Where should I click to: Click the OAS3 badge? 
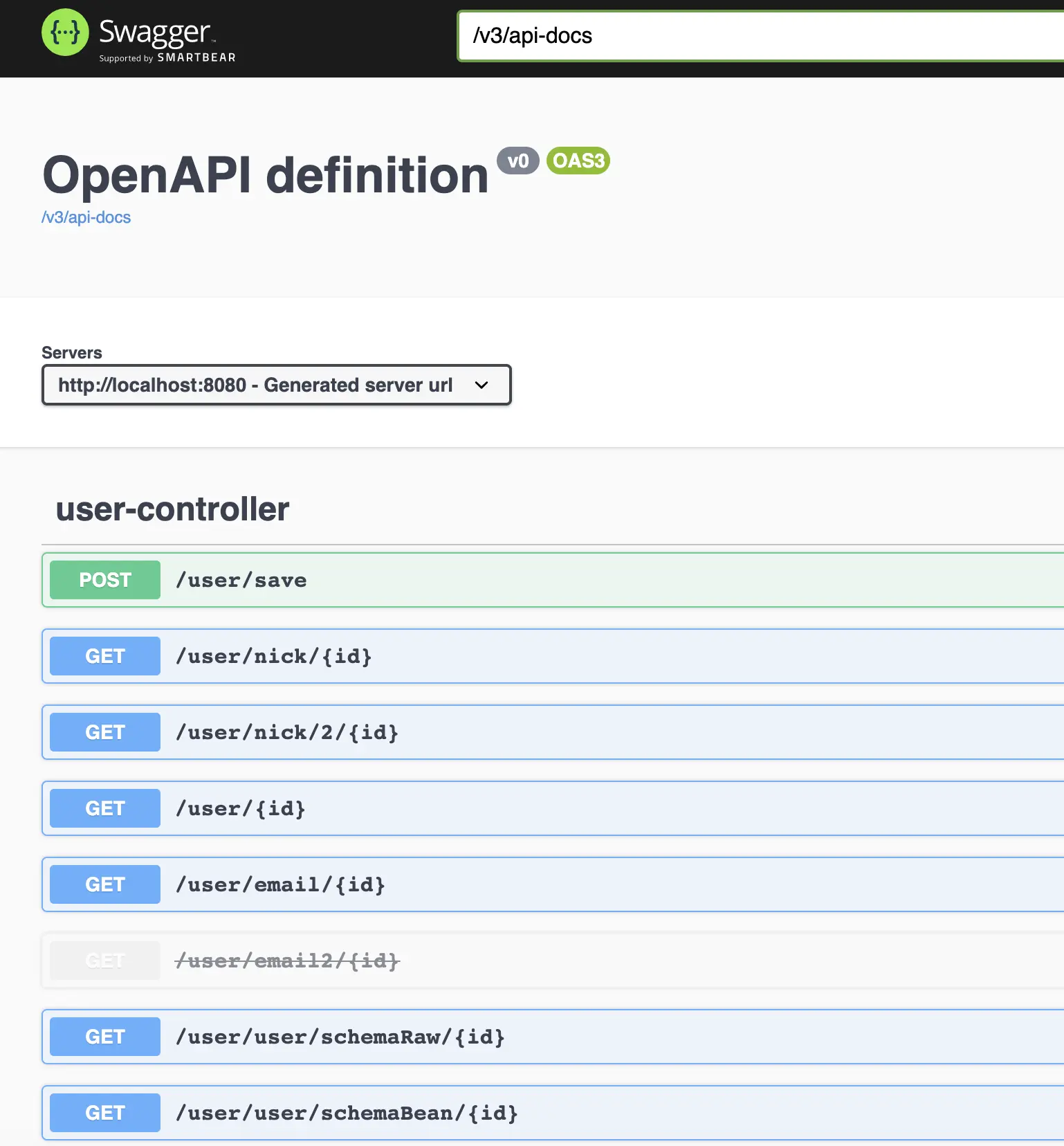(x=578, y=161)
